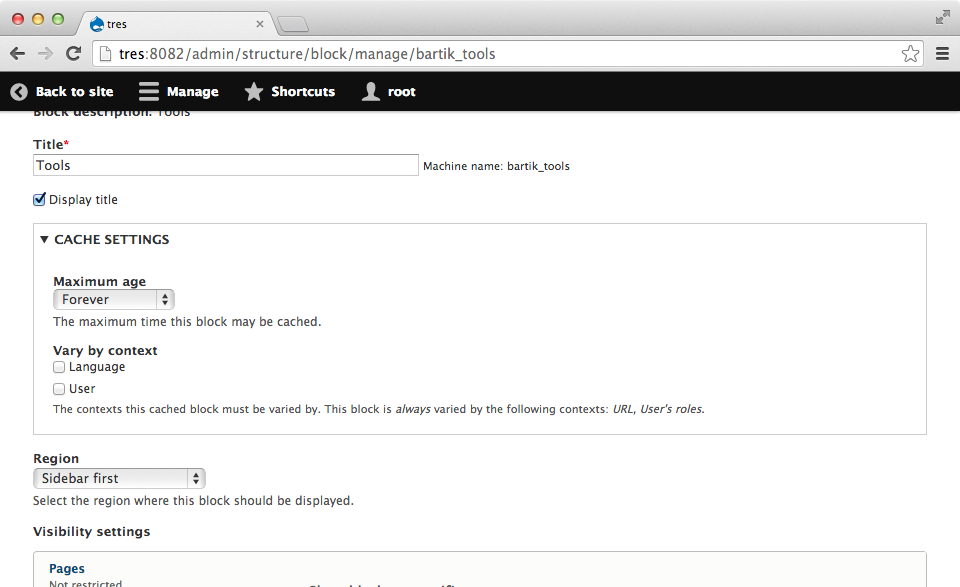Reload the page with the refresh icon
This screenshot has height=587, width=960.
[72, 54]
